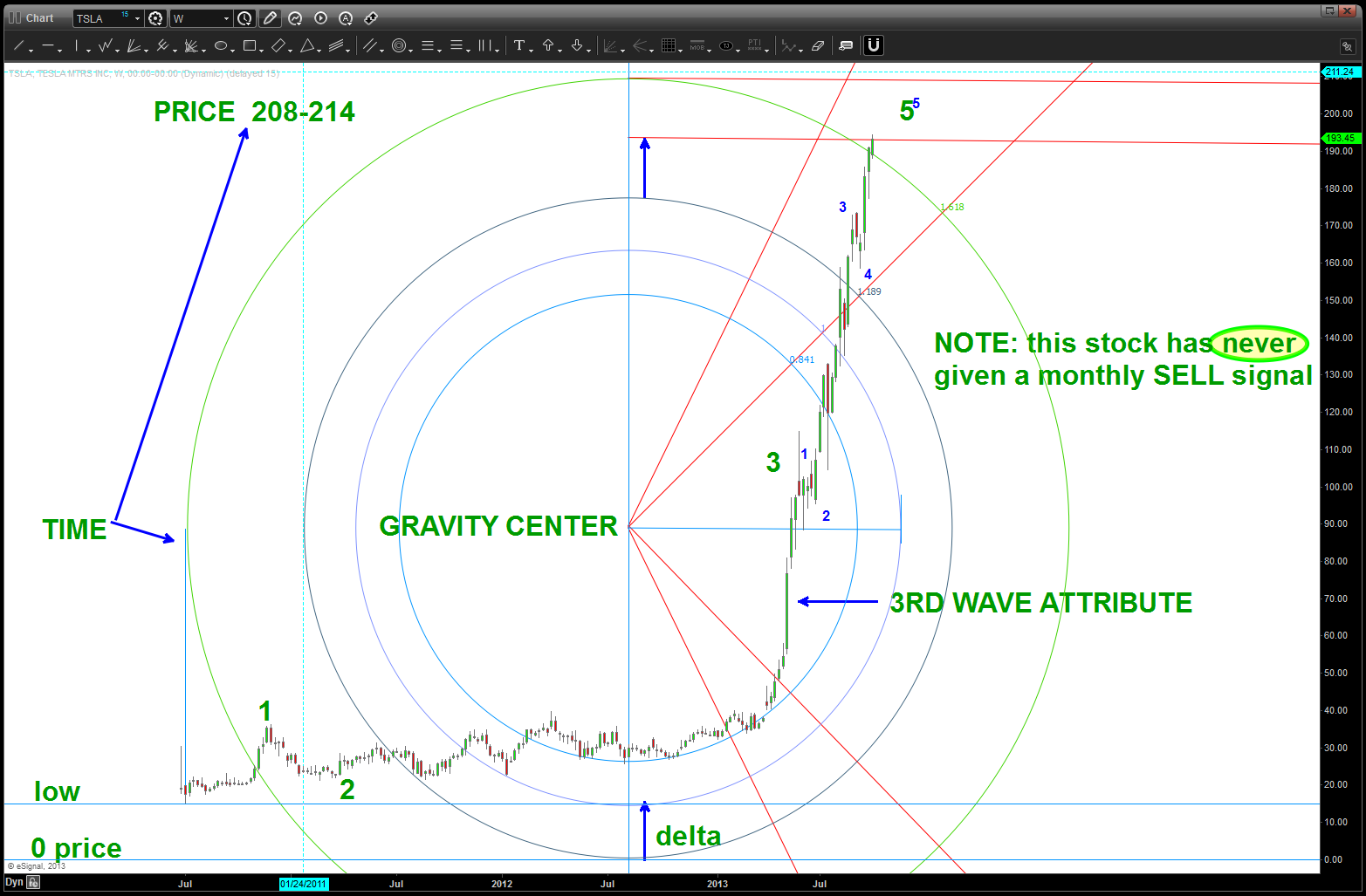
Task: Open the chart settings gear menu
Action: (155, 18)
